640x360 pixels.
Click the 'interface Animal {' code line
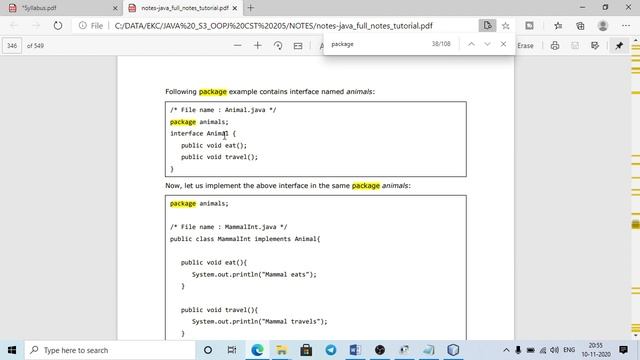[203, 133]
